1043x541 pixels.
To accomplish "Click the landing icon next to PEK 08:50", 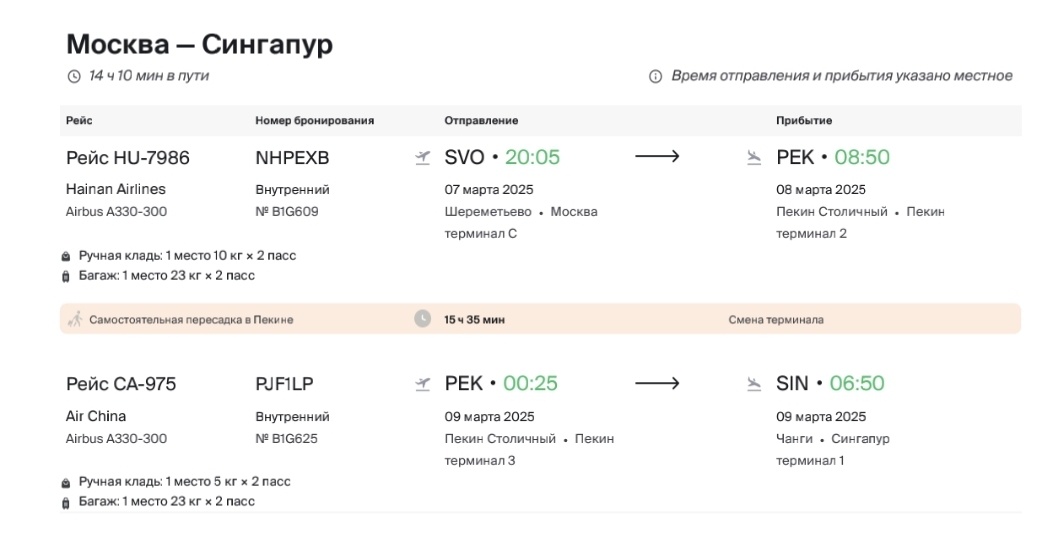I will click(x=754, y=158).
